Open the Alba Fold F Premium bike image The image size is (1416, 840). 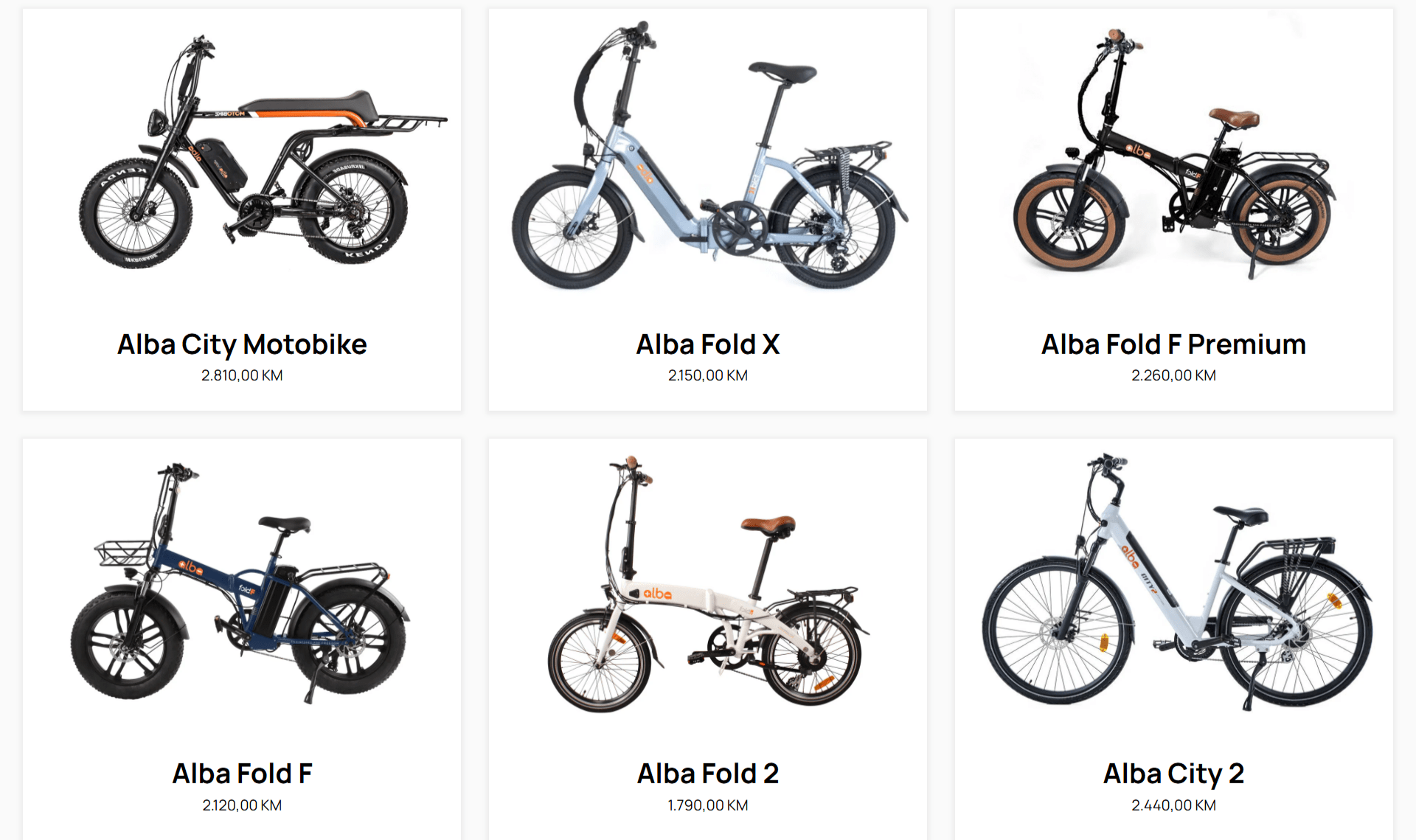tap(1174, 153)
